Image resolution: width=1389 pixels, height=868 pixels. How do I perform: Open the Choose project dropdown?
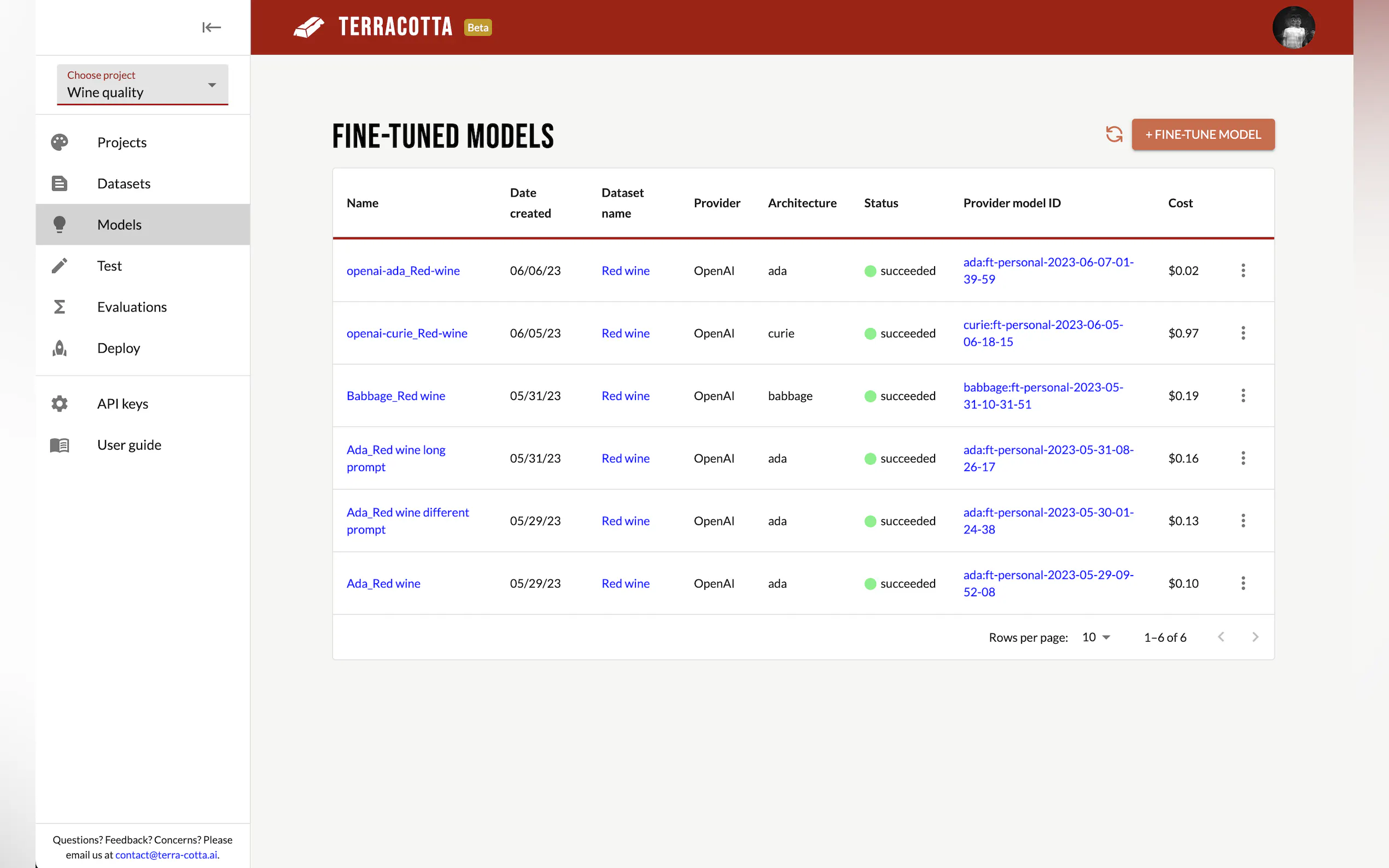[142, 85]
